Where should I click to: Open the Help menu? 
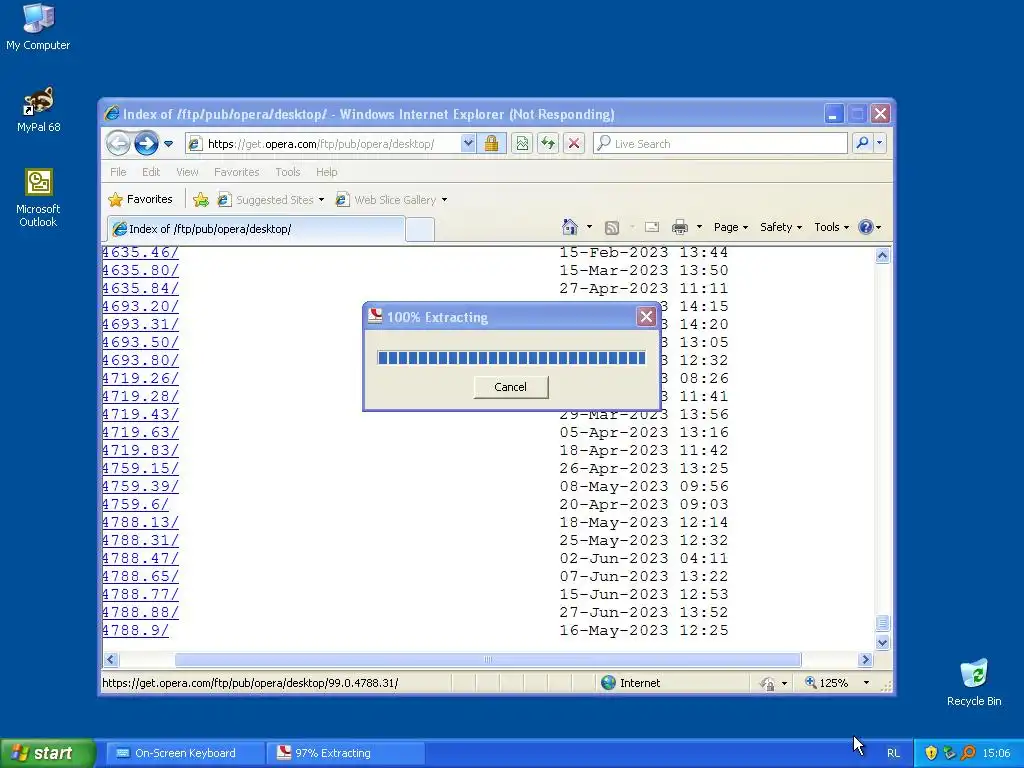[x=327, y=172]
